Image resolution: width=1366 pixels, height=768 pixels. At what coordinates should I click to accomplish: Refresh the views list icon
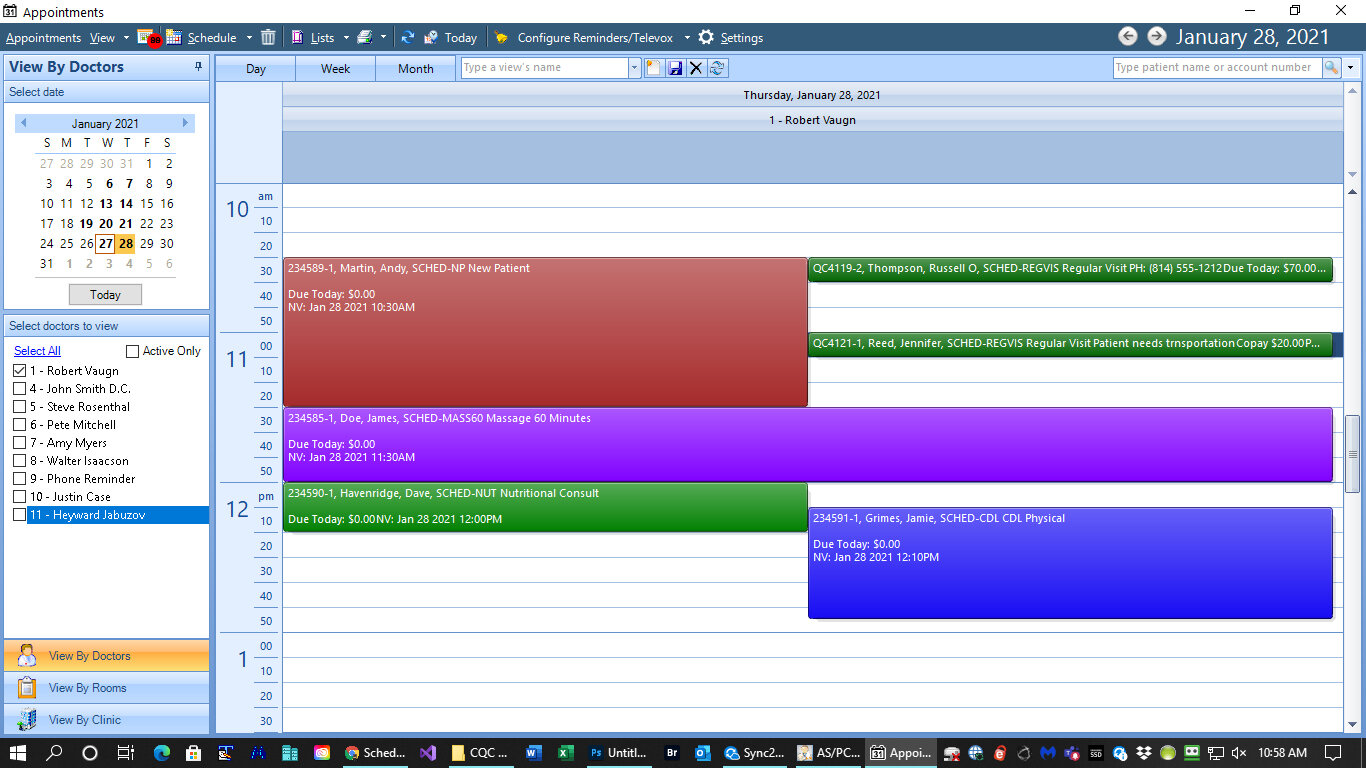coord(717,68)
